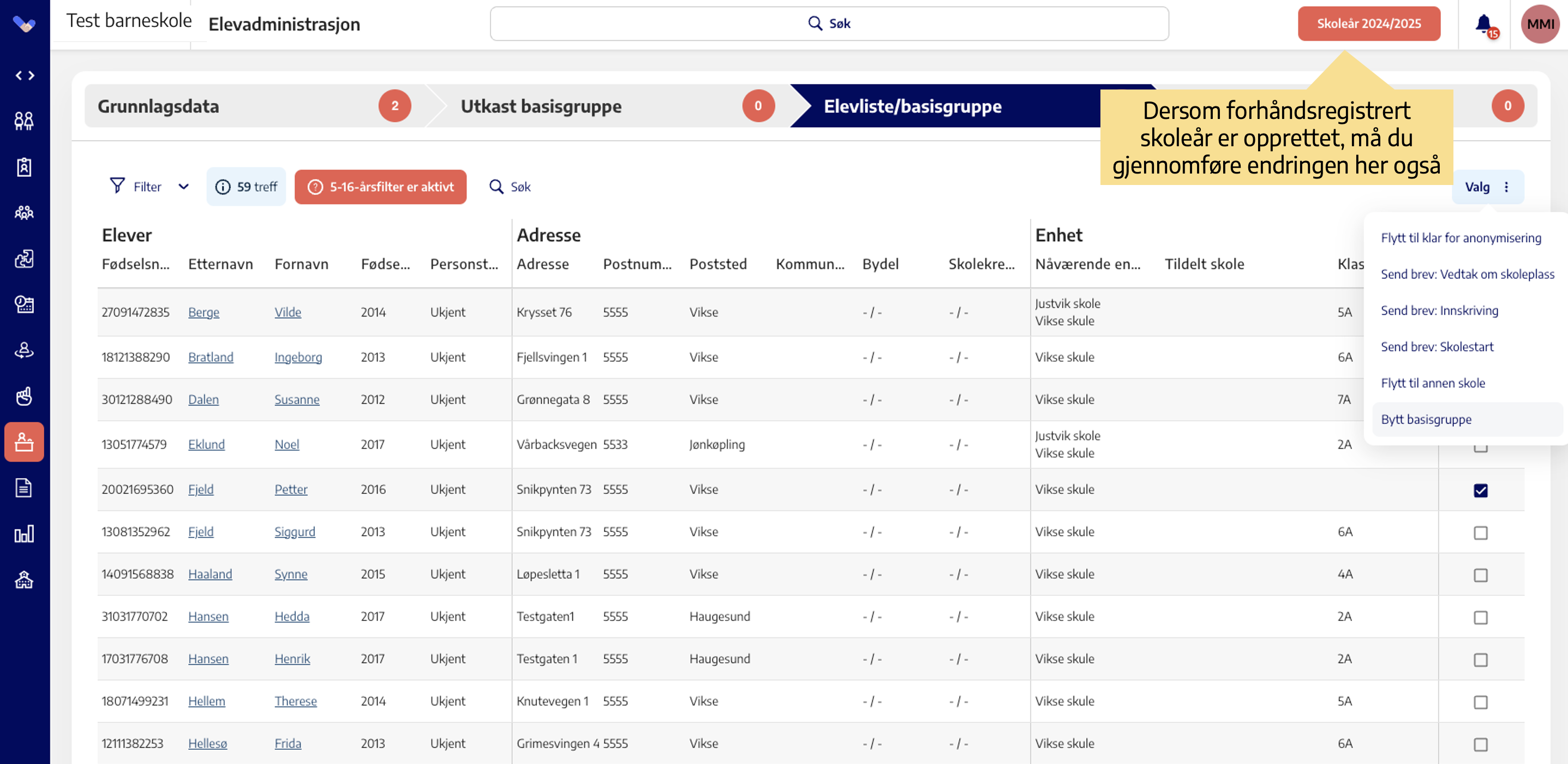The width and height of the screenshot is (1568, 764).
Task: Open the Skoleår 2024/2025 selector
Action: (x=1368, y=24)
